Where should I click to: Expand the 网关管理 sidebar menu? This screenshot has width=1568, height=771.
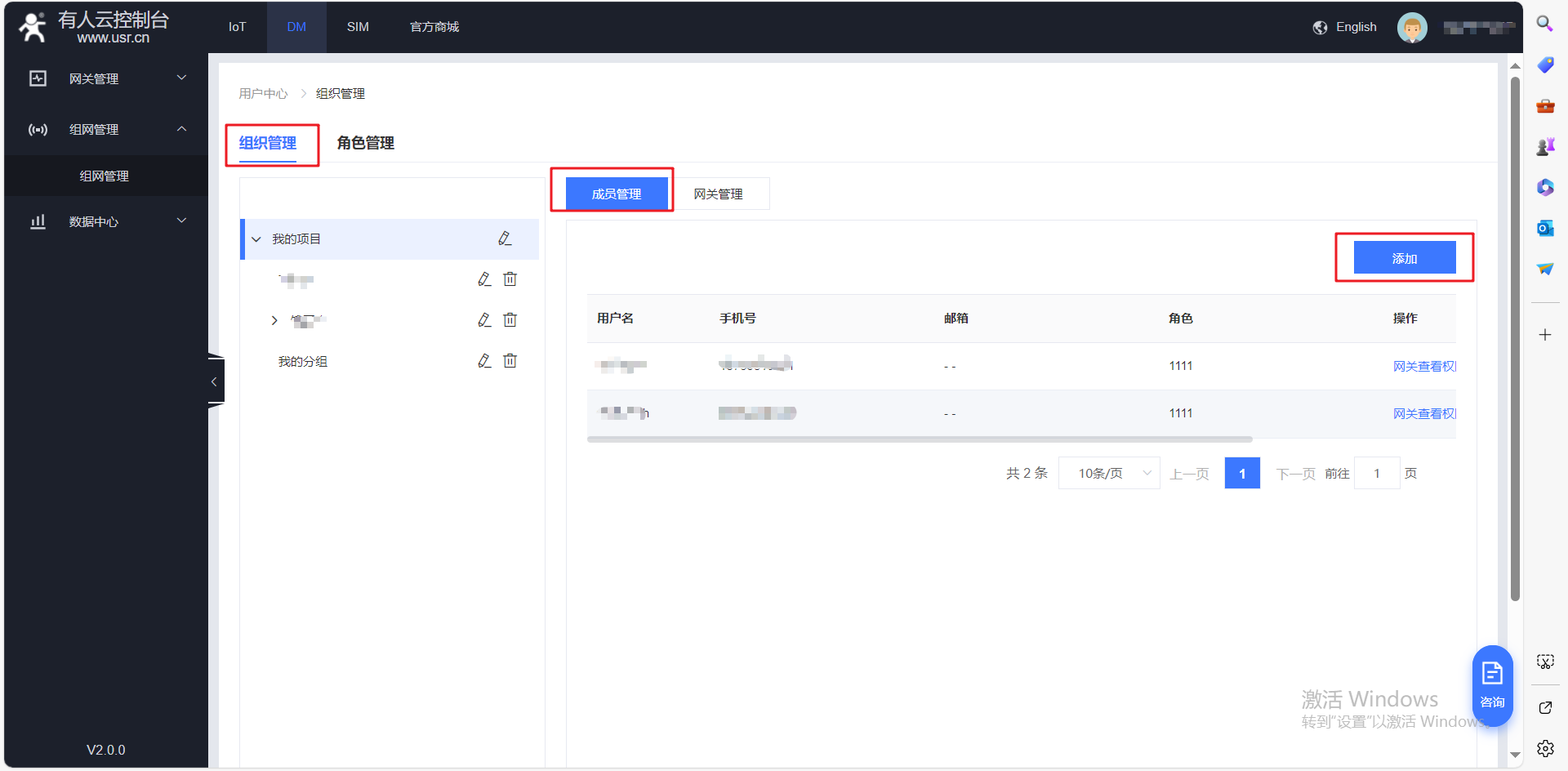[106, 78]
